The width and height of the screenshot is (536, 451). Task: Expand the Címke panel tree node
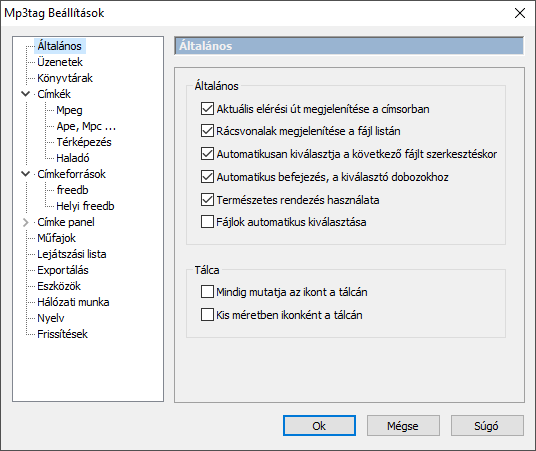[26, 222]
